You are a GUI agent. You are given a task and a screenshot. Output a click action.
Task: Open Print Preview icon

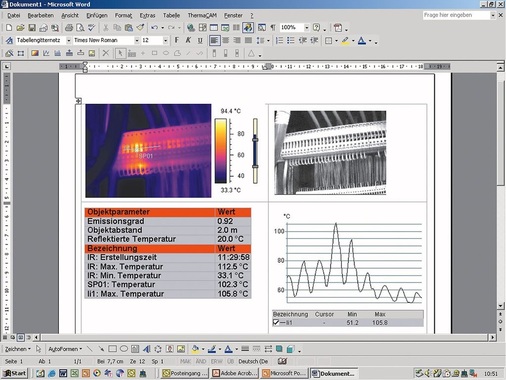80,28
